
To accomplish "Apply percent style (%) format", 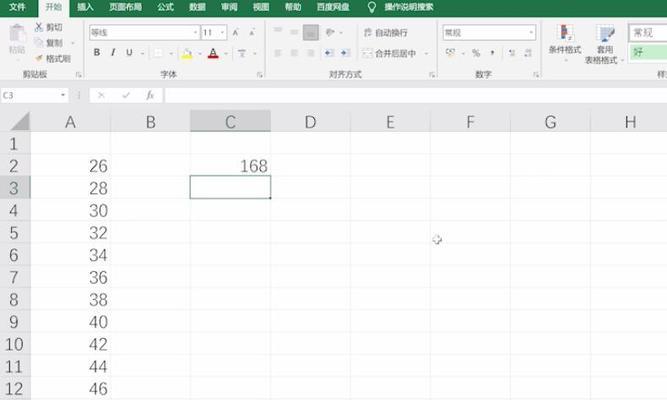I will pyautogui.click(x=476, y=53).
